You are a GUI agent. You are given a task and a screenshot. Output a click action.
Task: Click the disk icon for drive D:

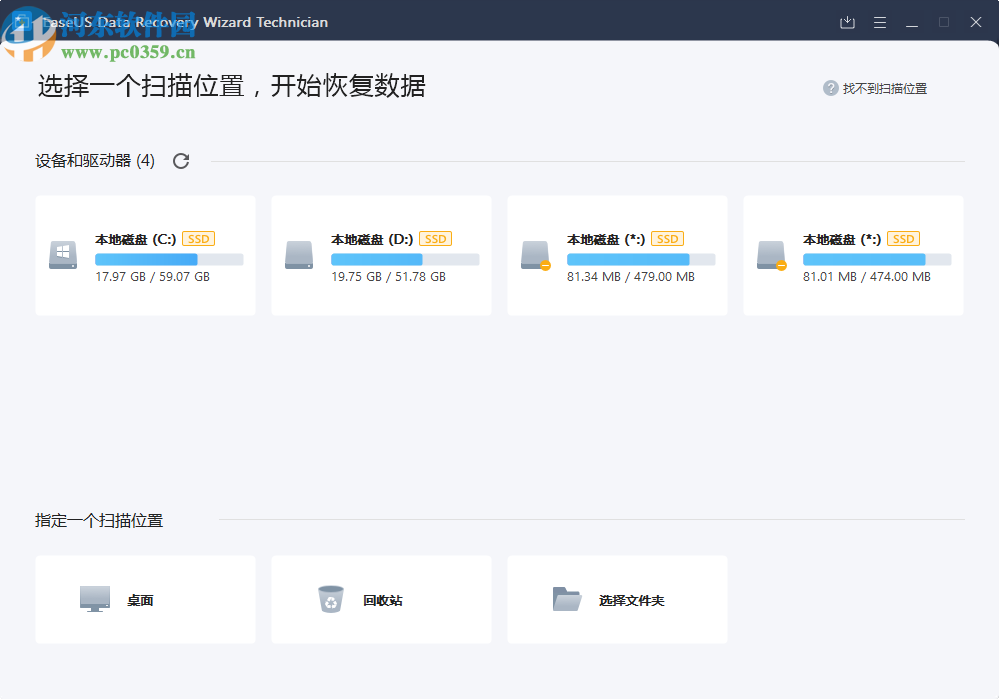click(299, 255)
